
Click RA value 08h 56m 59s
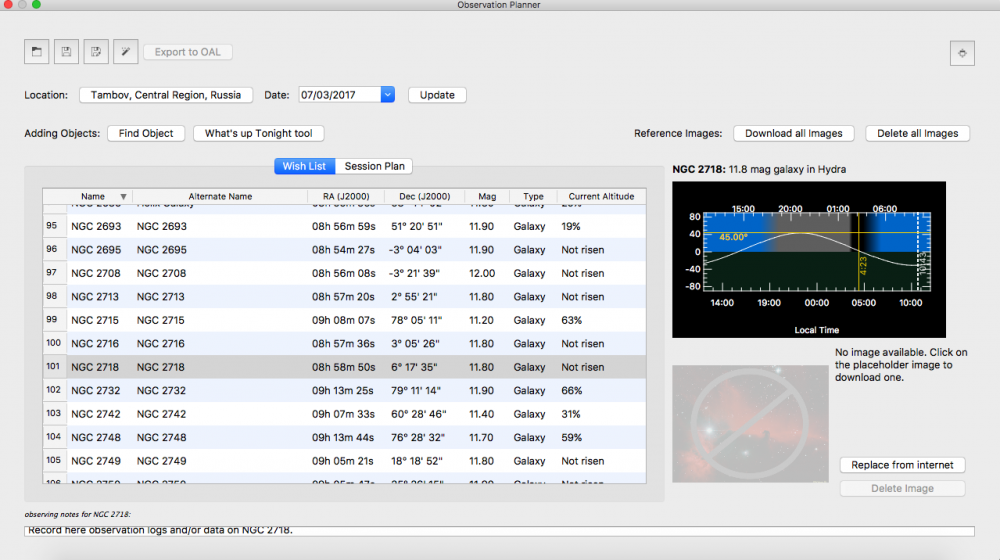344,226
